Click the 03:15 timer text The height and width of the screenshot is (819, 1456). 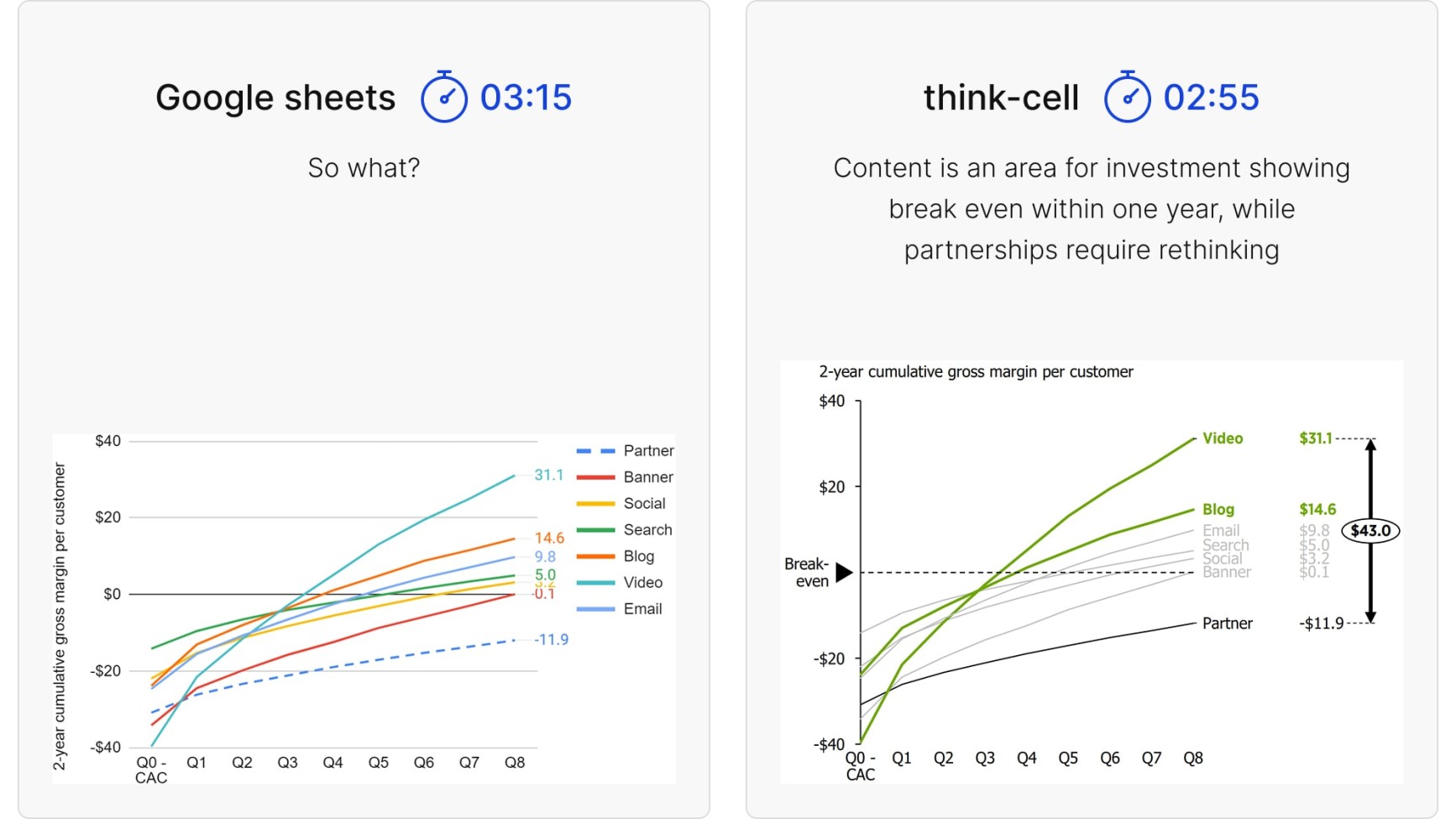526,97
